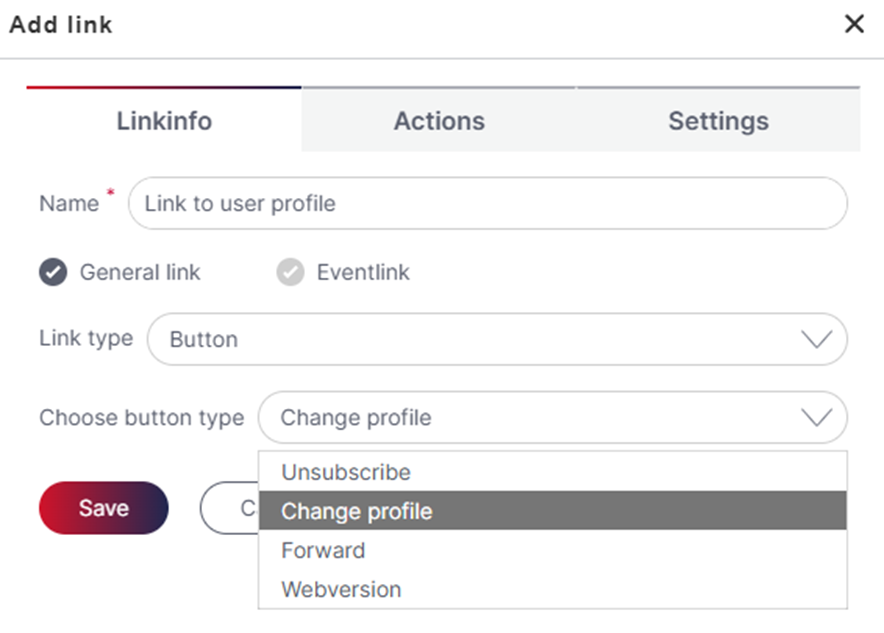The width and height of the screenshot is (884, 633).
Task: Close the Add link dialog
Action: (854, 24)
